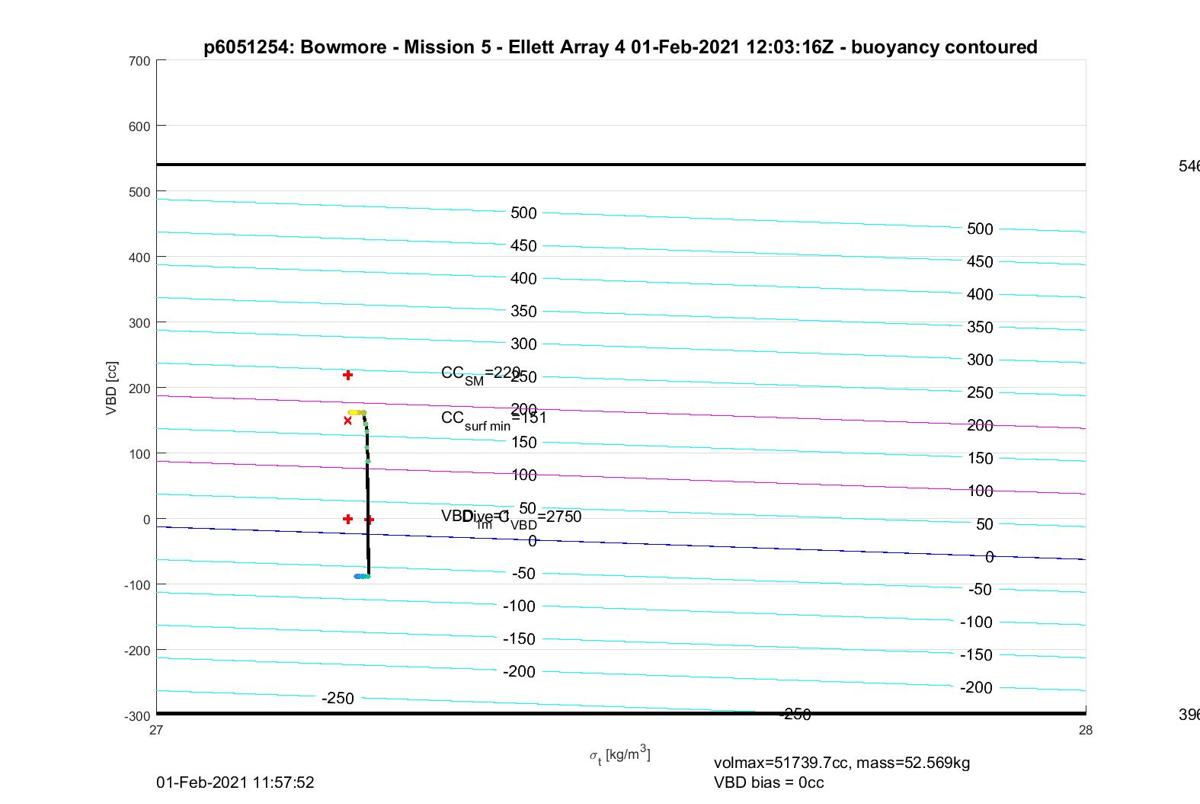Click the timestamp '01-Feb-2021 11:57:52'
Screen dimensions: 1200x804
tap(235, 782)
